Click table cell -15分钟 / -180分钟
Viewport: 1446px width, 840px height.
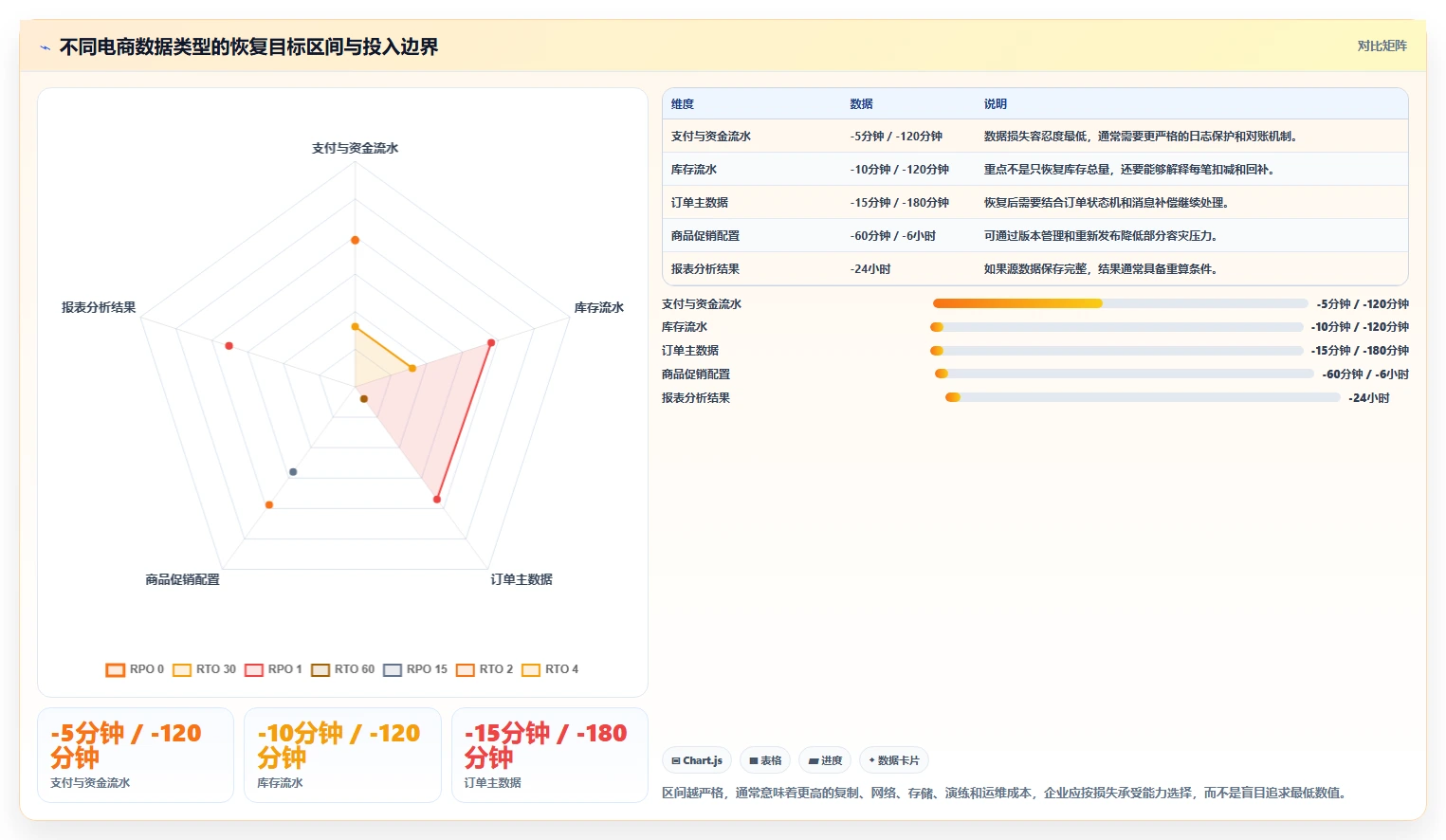[899, 203]
